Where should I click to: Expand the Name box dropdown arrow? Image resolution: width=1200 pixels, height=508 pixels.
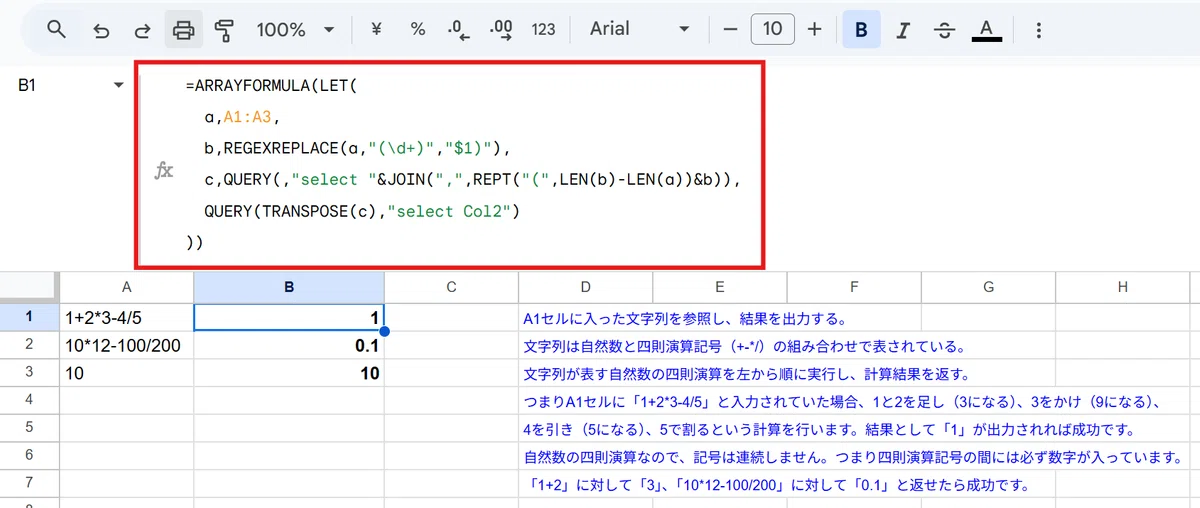point(119,86)
